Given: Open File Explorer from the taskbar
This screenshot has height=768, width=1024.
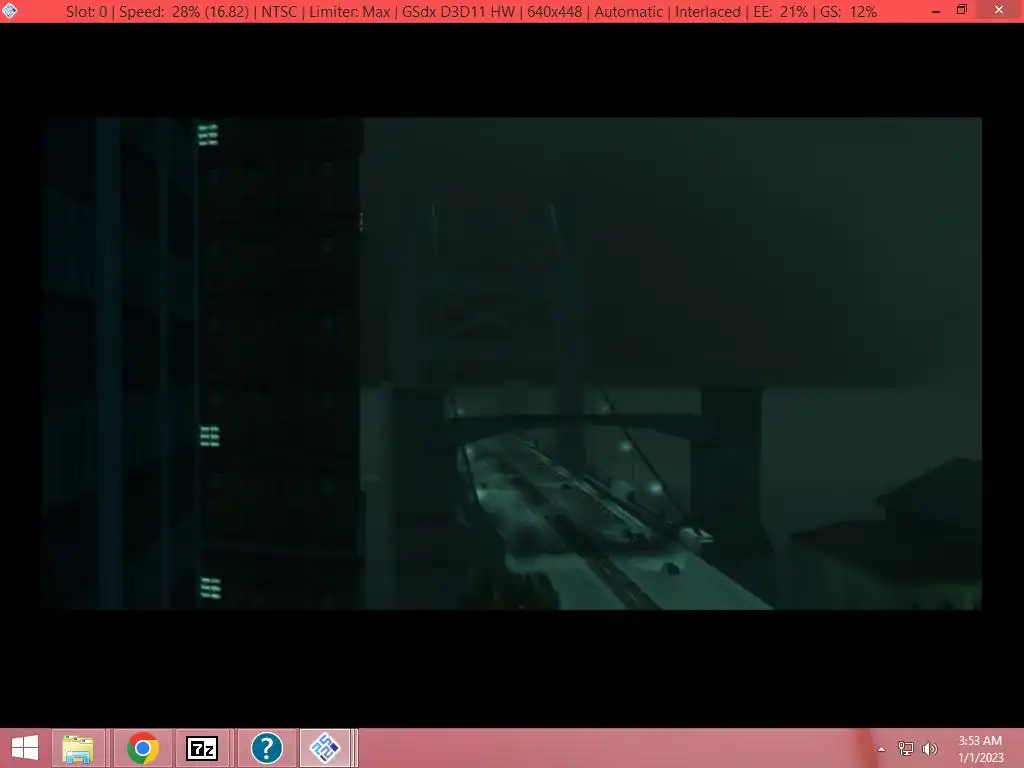Looking at the screenshot, I should [x=78, y=748].
